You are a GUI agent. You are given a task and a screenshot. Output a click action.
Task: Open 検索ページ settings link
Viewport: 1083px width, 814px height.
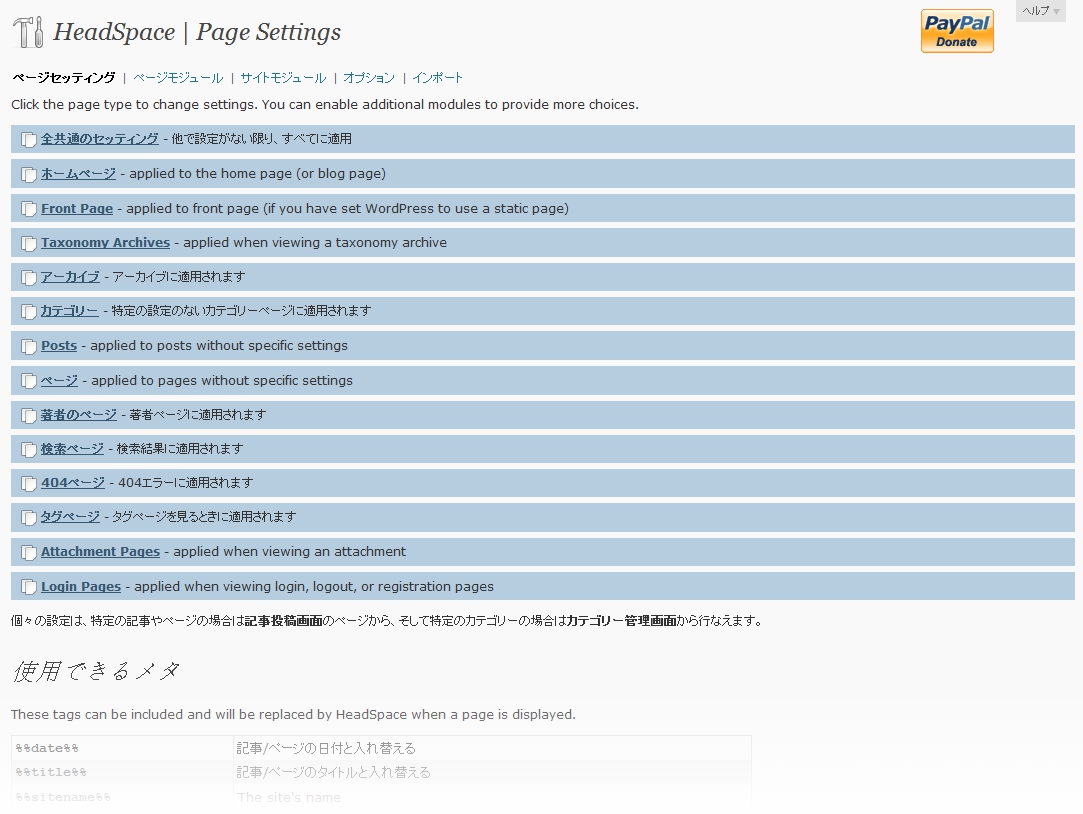tap(72, 449)
